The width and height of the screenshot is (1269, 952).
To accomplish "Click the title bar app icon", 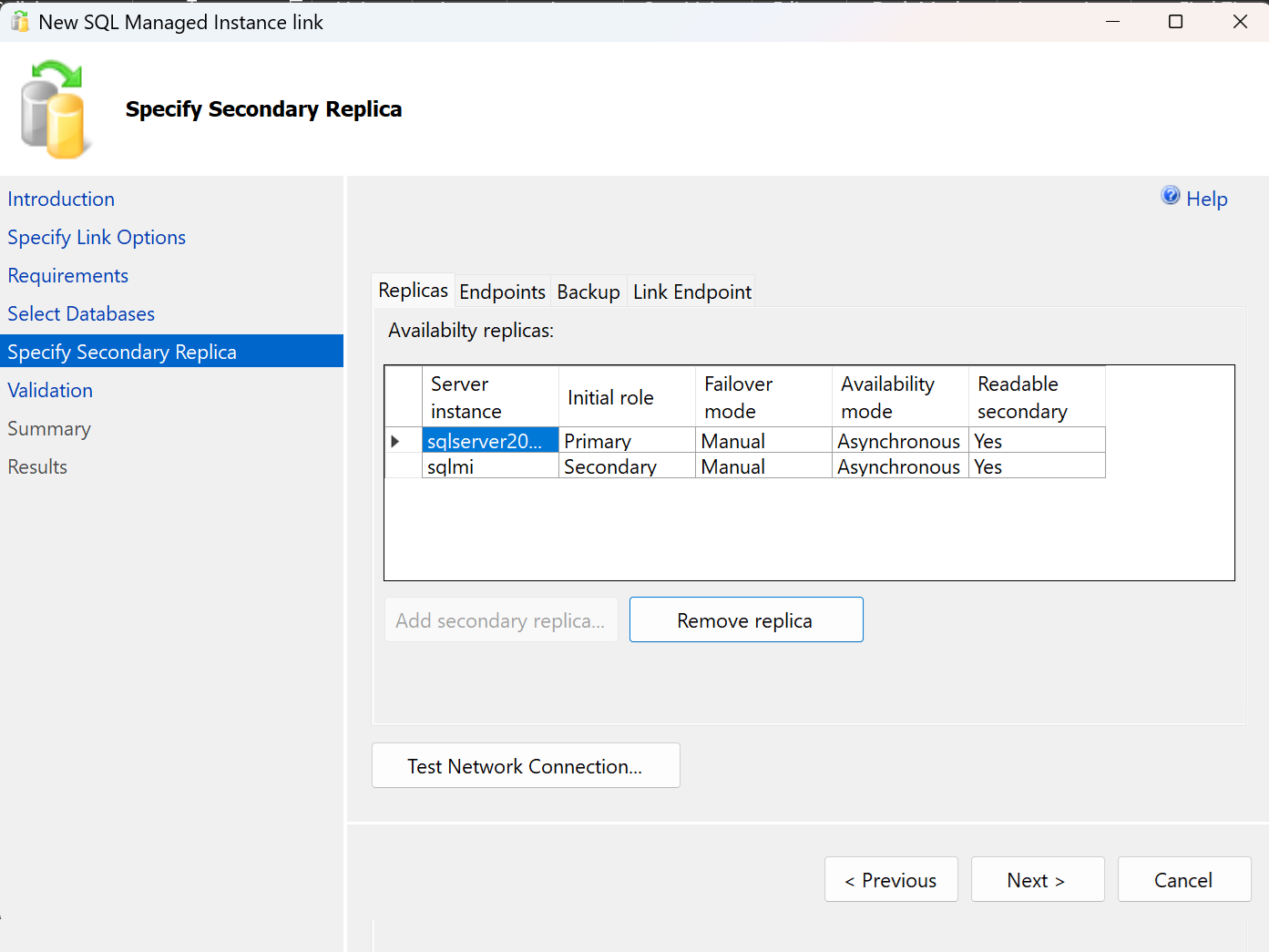I will tap(20, 22).
